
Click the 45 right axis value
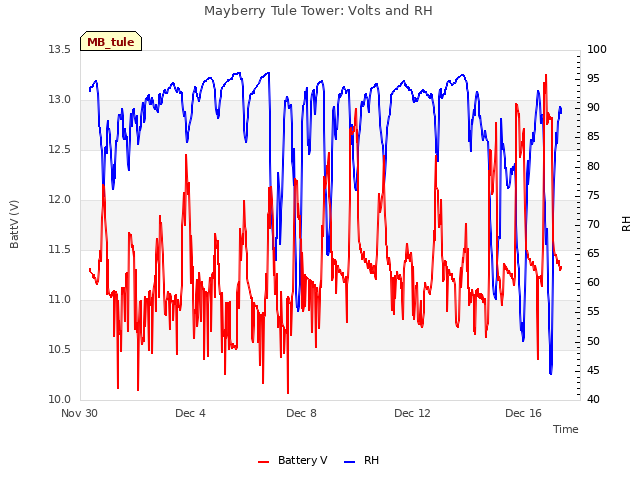coord(593,370)
